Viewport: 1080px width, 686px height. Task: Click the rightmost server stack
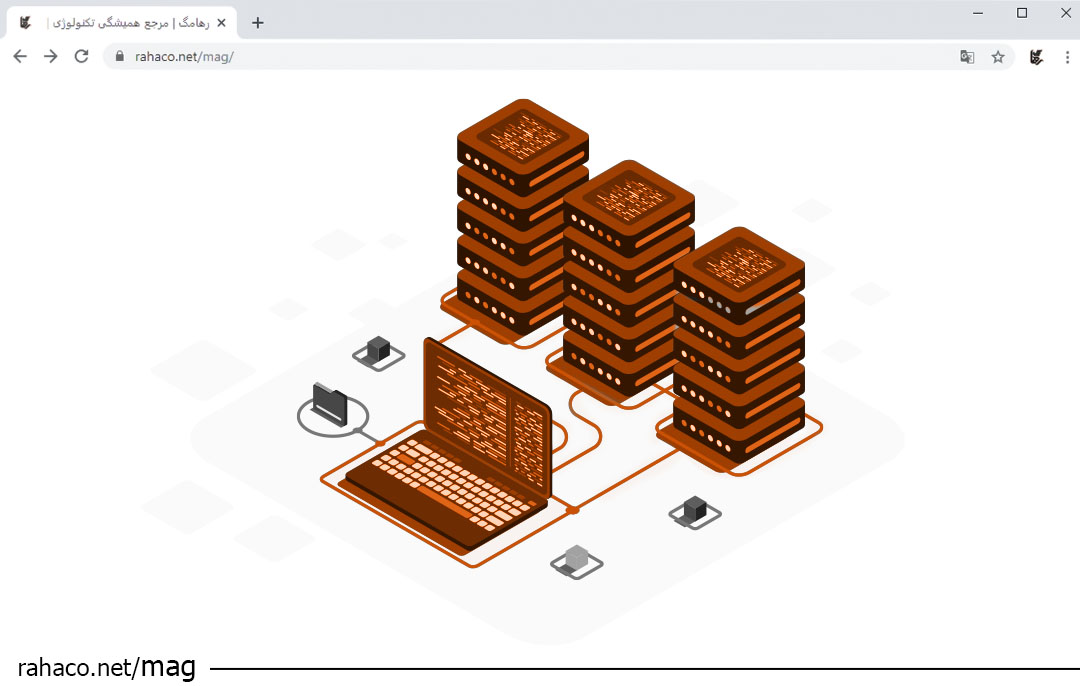(738, 350)
